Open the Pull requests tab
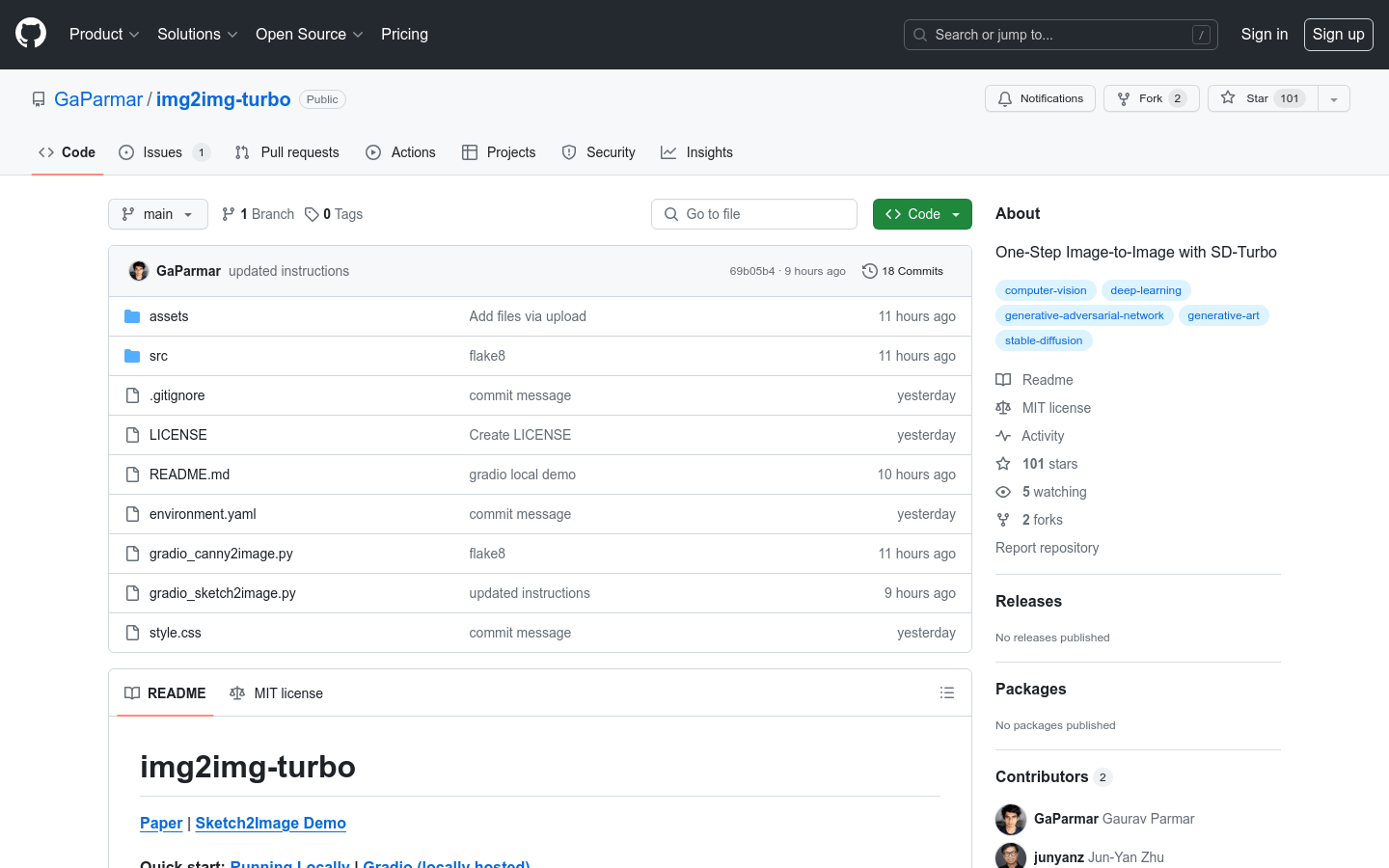The width and height of the screenshot is (1389, 868). (x=286, y=152)
